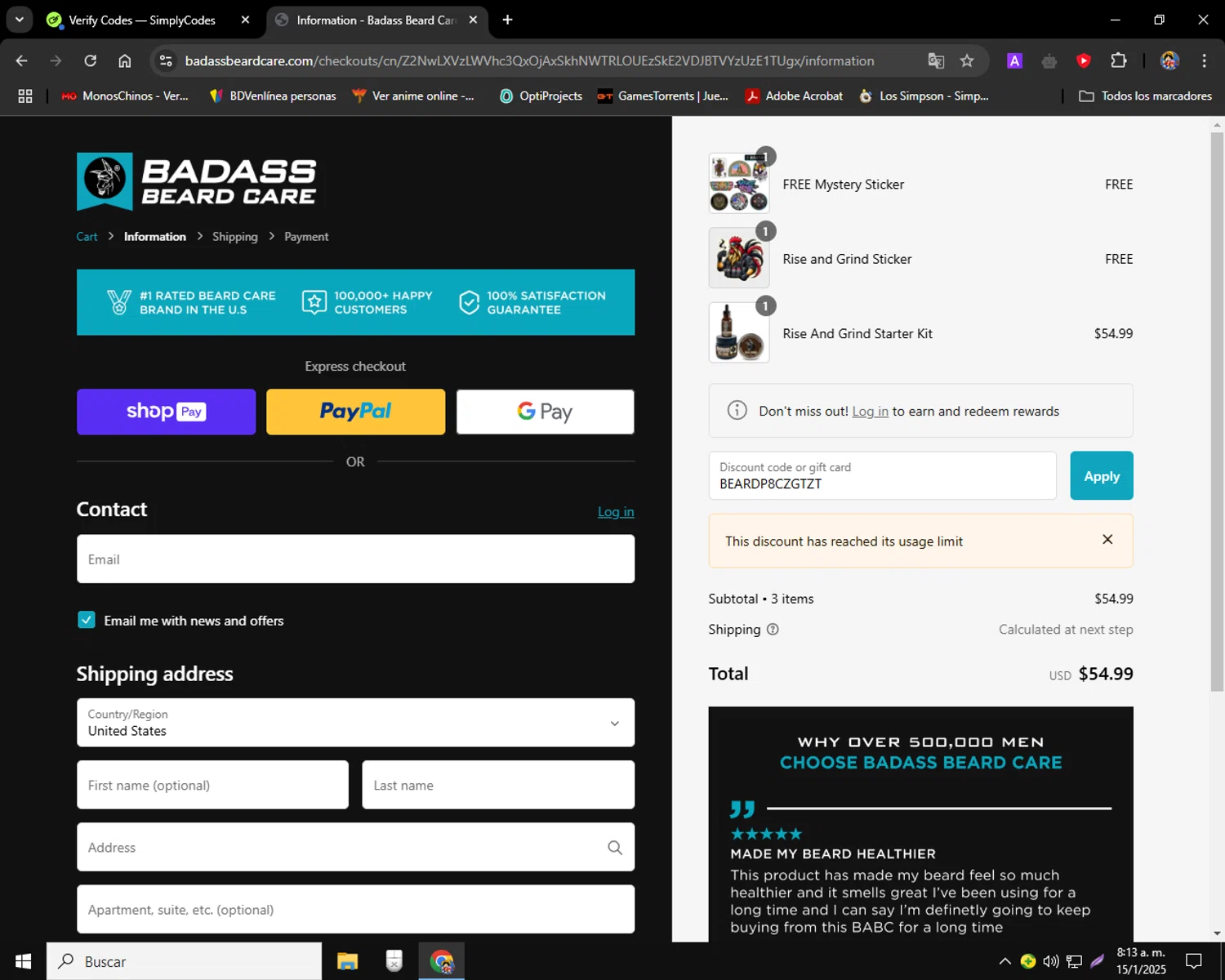Open the browser home page
This screenshot has width=1225, height=980.
click(125, 60)
